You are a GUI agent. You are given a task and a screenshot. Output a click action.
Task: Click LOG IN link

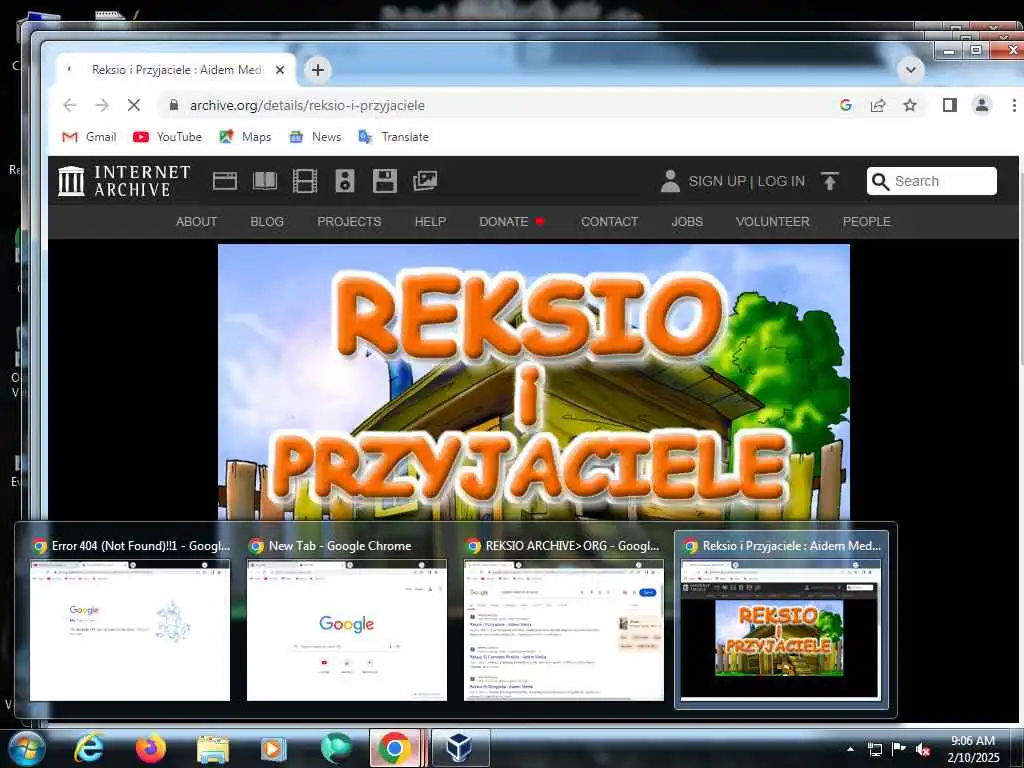tap(781, 182)
